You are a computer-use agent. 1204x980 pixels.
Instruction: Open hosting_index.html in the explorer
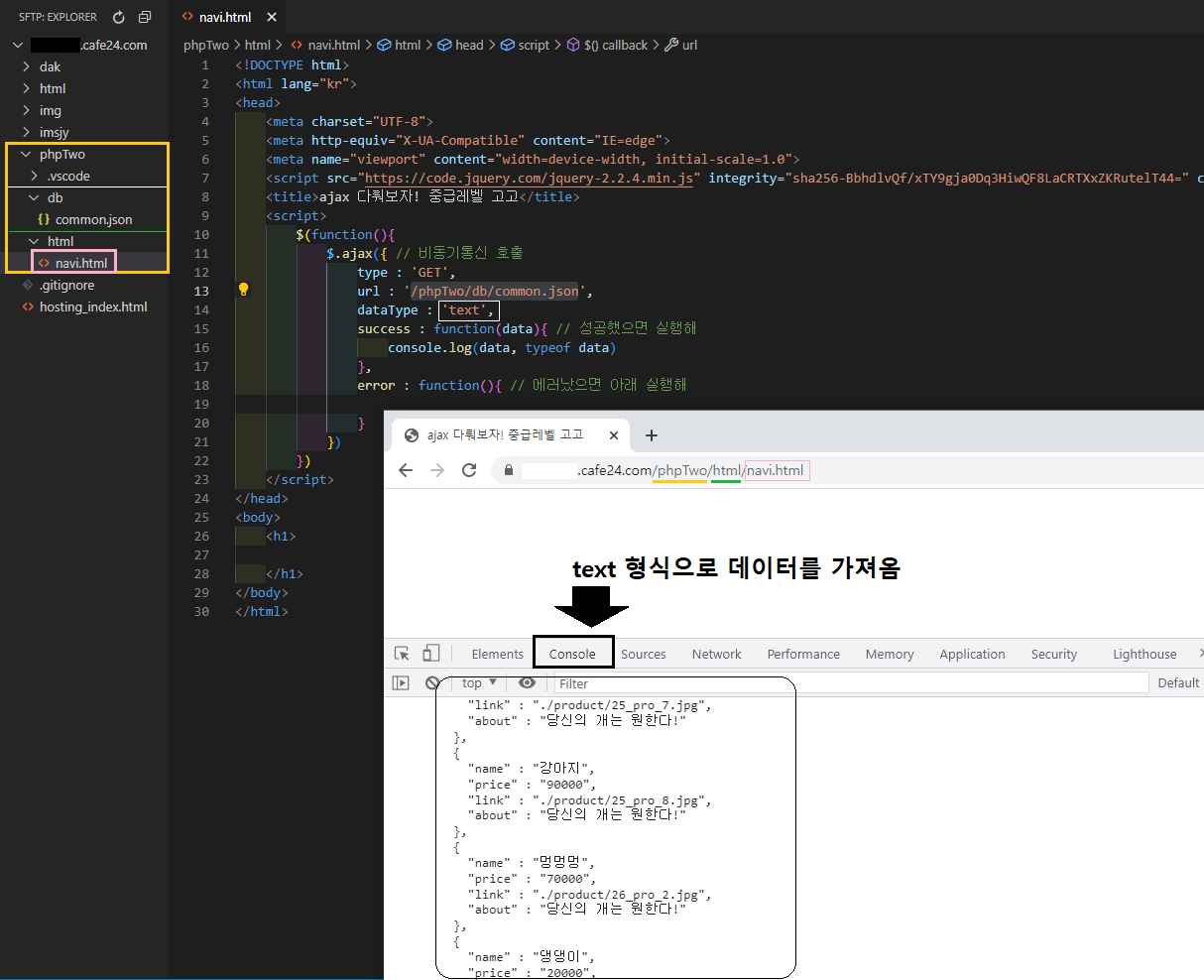pos(93,306)
